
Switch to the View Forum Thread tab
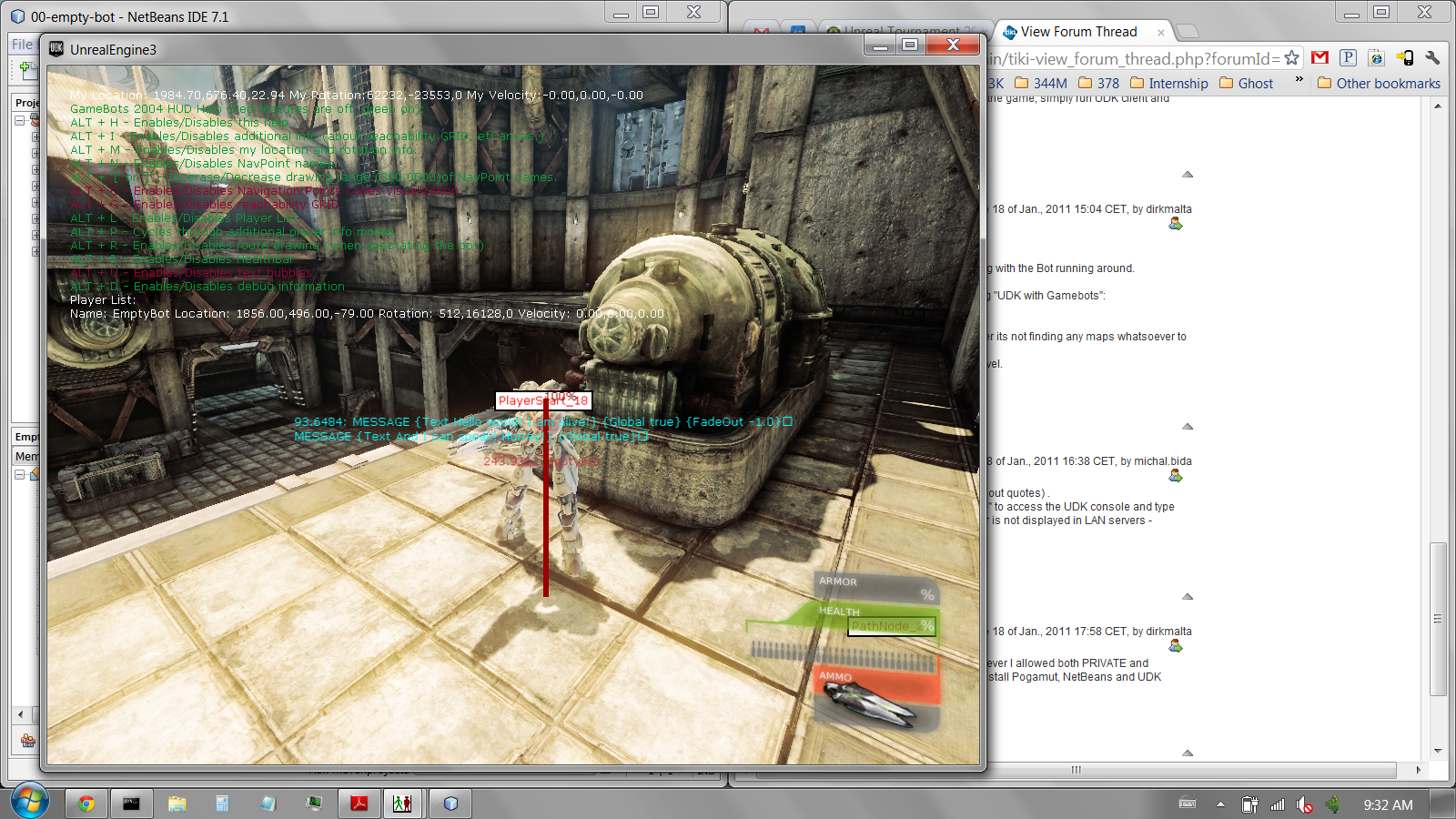(x=1078, y=32)
